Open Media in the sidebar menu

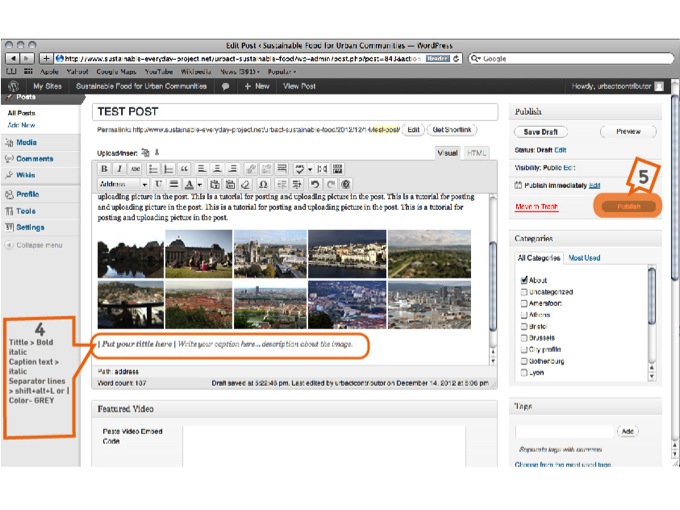[x=26, y=142]
